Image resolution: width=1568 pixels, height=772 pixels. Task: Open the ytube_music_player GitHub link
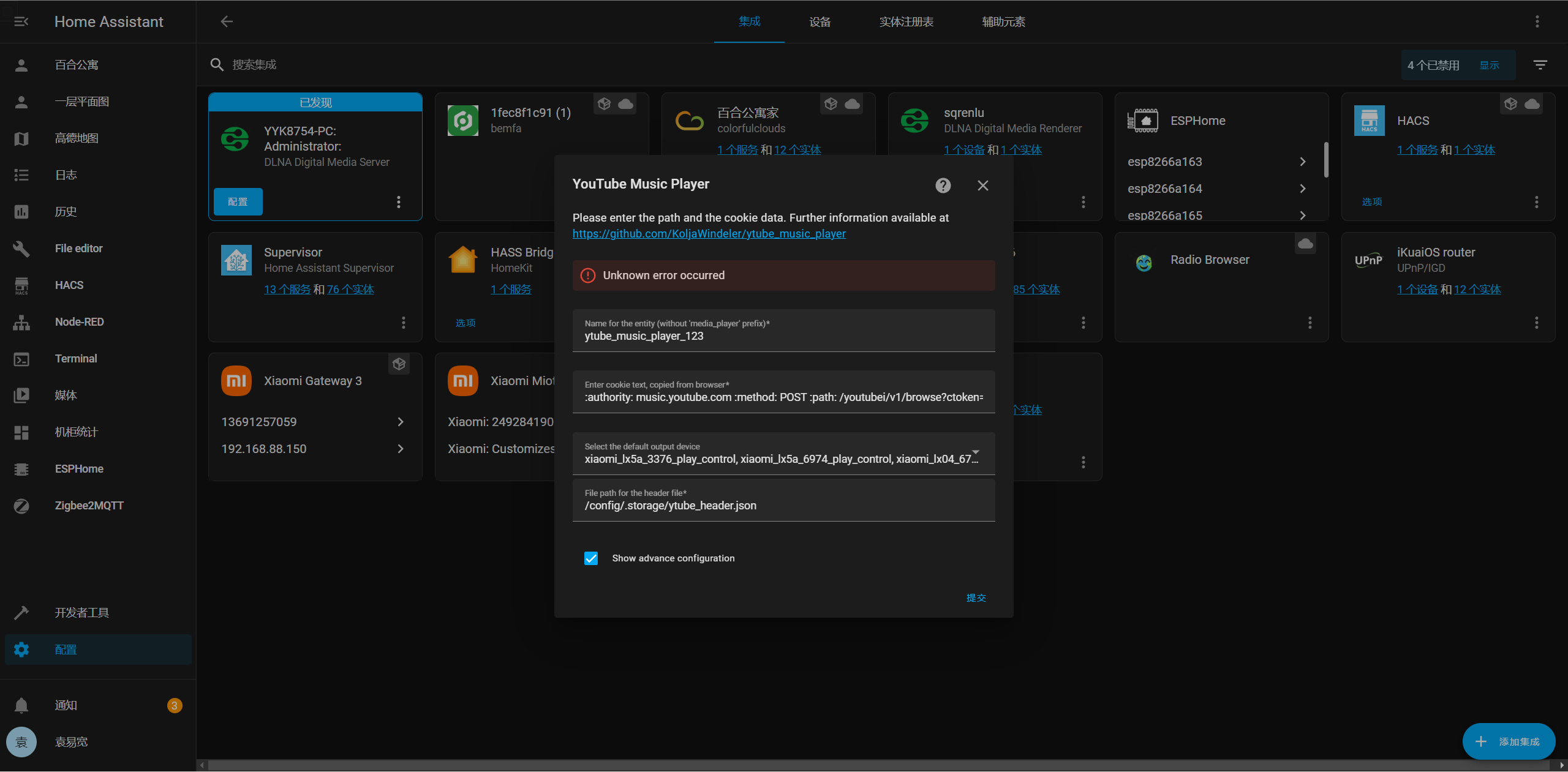point(709,233)
